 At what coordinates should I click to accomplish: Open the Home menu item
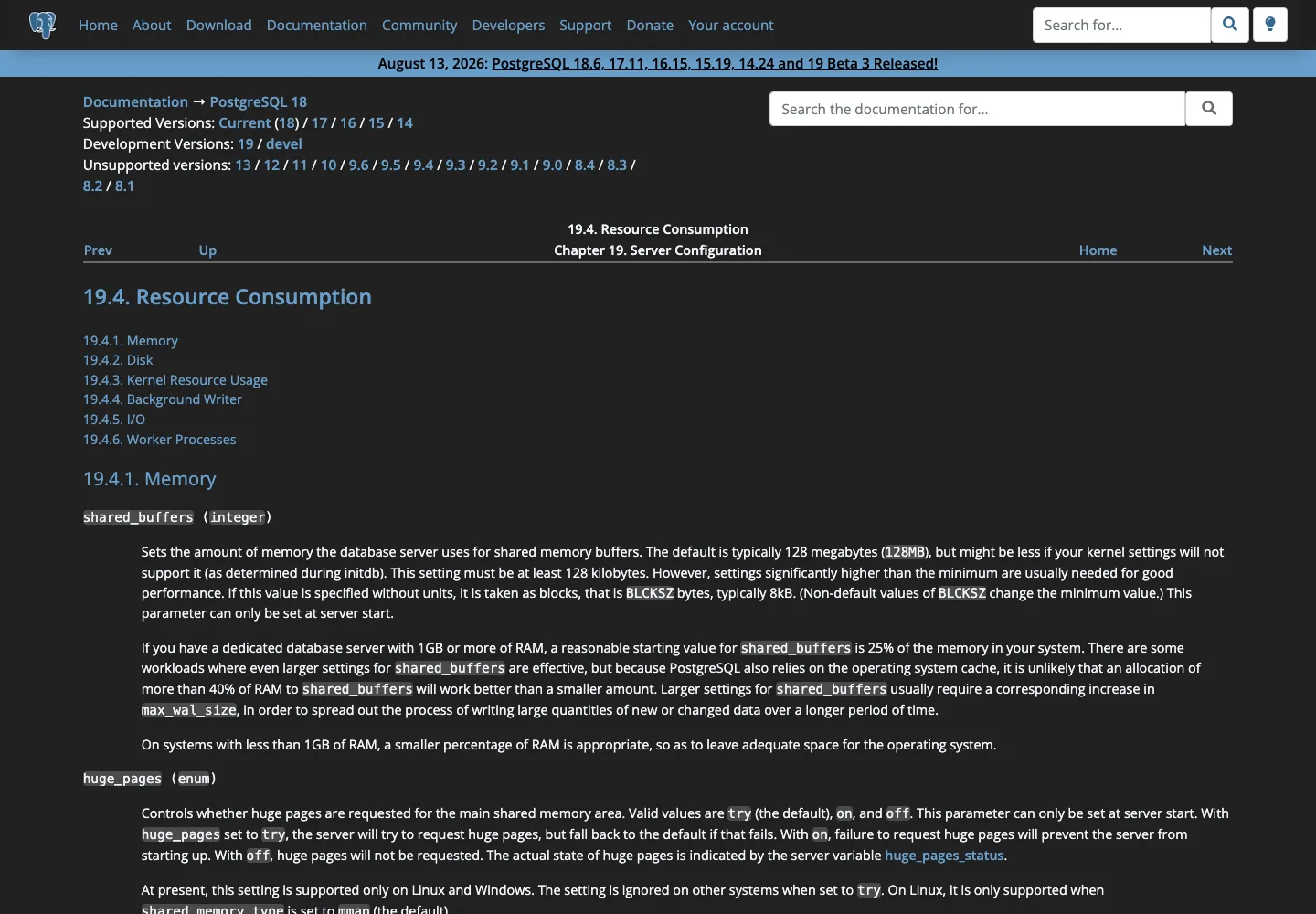[98, 25]
